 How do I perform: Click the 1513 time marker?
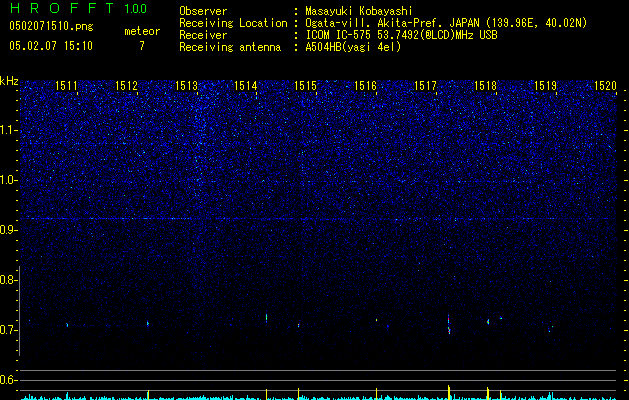pyautogui.click(x=187, y=86)
